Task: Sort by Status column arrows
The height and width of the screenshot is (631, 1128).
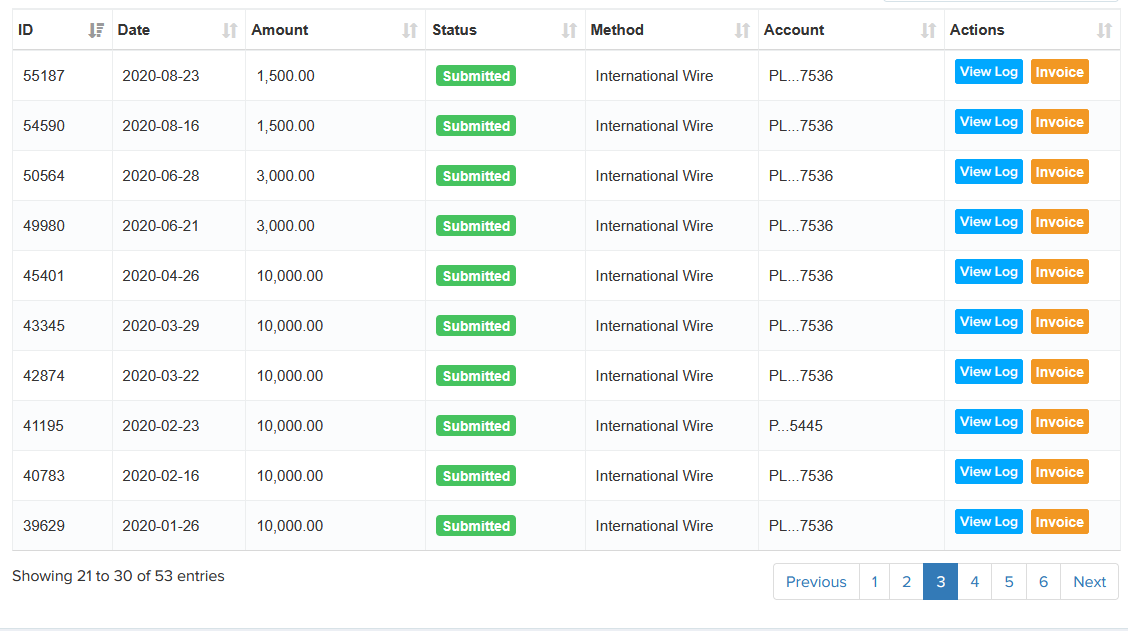Action: tap(570, 31)
